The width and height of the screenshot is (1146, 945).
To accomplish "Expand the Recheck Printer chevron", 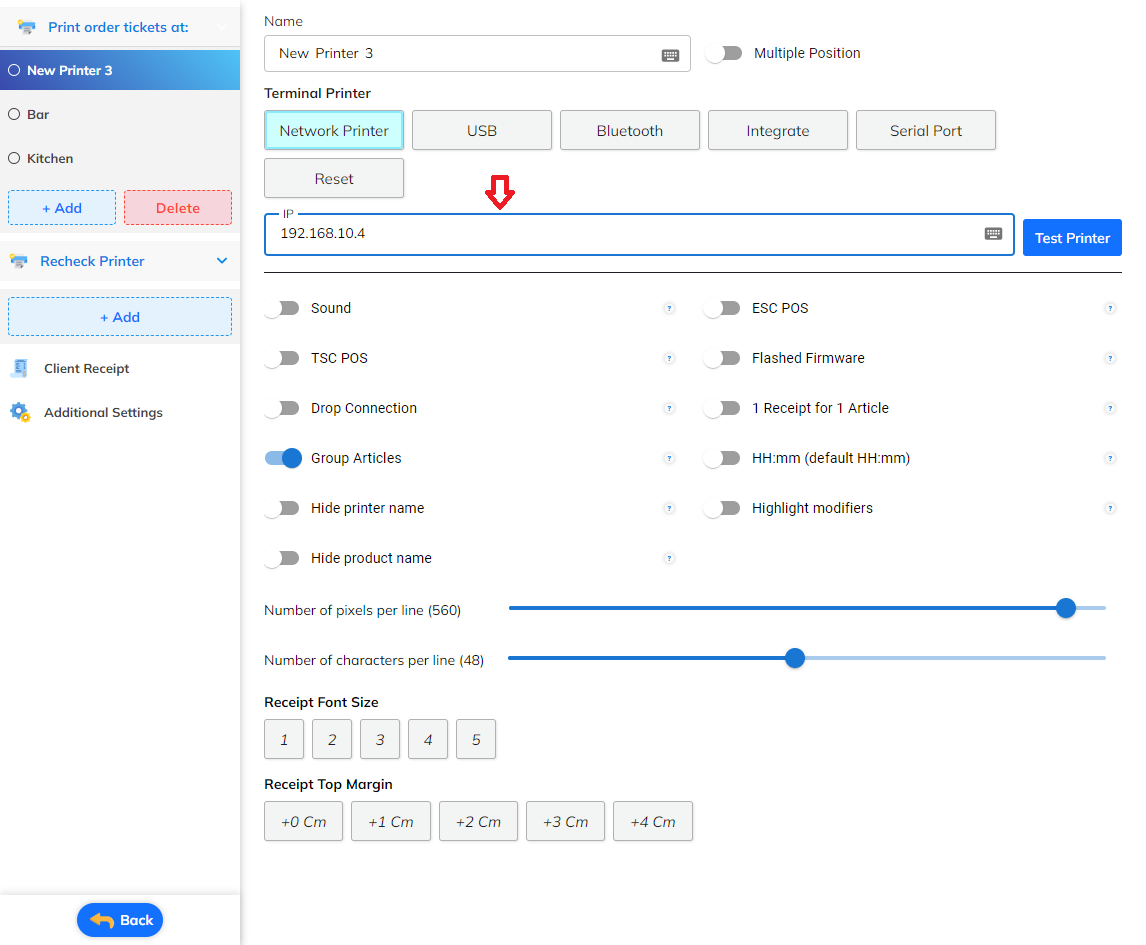I will tap(221, 261).
